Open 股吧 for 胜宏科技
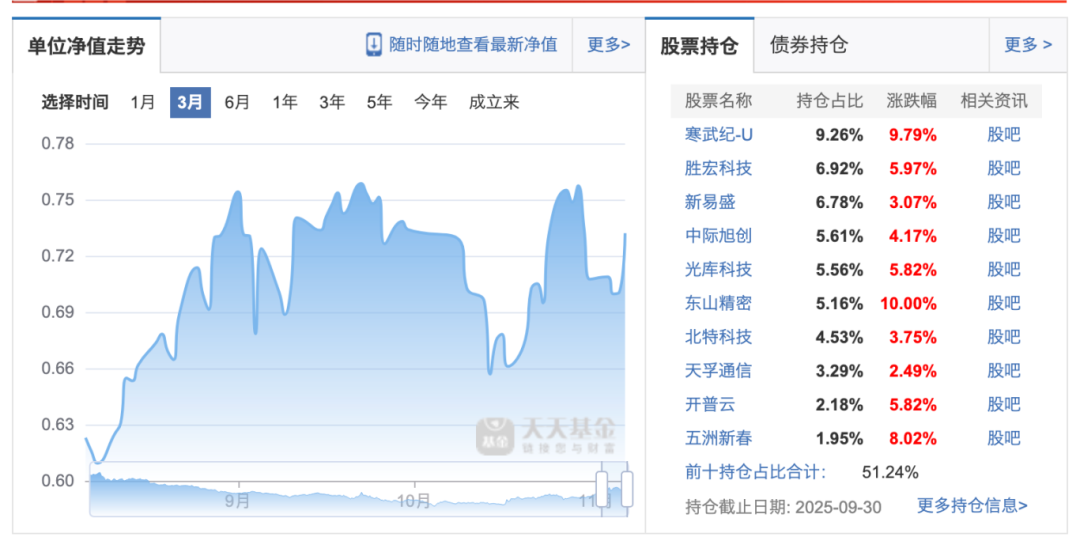The width and height of the screenshot is (1080, 537). [1004, 169]
